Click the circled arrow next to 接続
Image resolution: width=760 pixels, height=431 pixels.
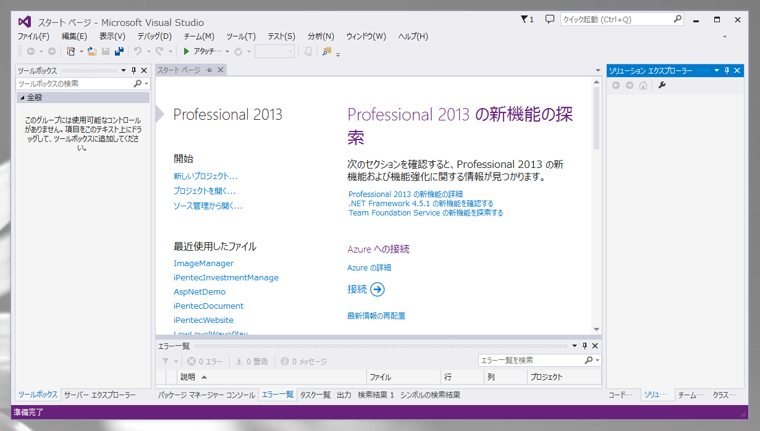click(378, 289)
